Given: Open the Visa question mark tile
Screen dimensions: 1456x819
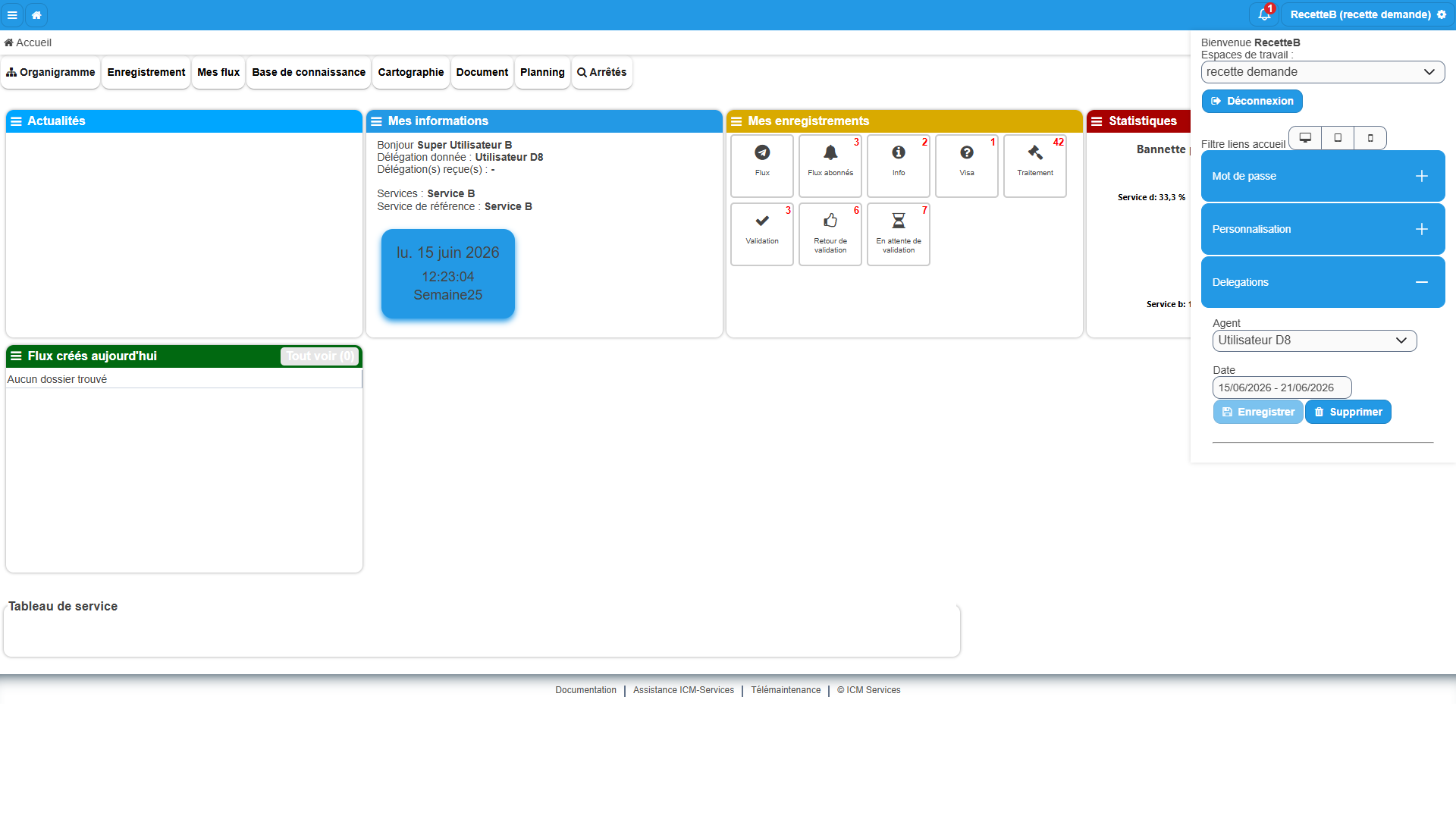Looking at the screenshot, I should [967, 166].
